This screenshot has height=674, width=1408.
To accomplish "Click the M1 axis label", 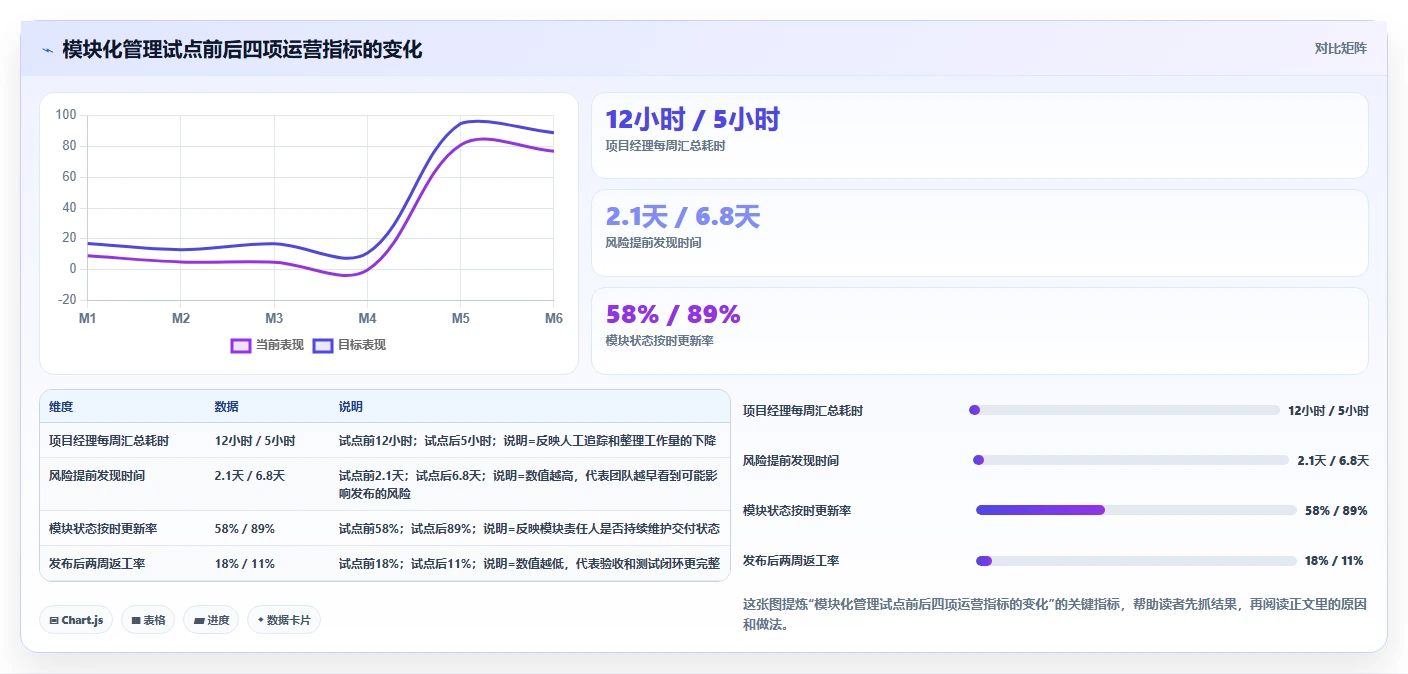I will coord(87,319).
